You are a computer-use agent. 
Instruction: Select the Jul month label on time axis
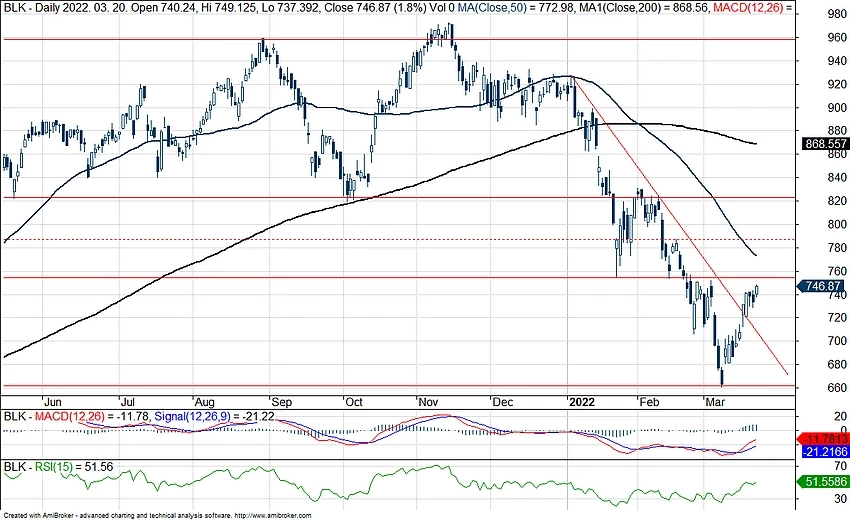127,402
